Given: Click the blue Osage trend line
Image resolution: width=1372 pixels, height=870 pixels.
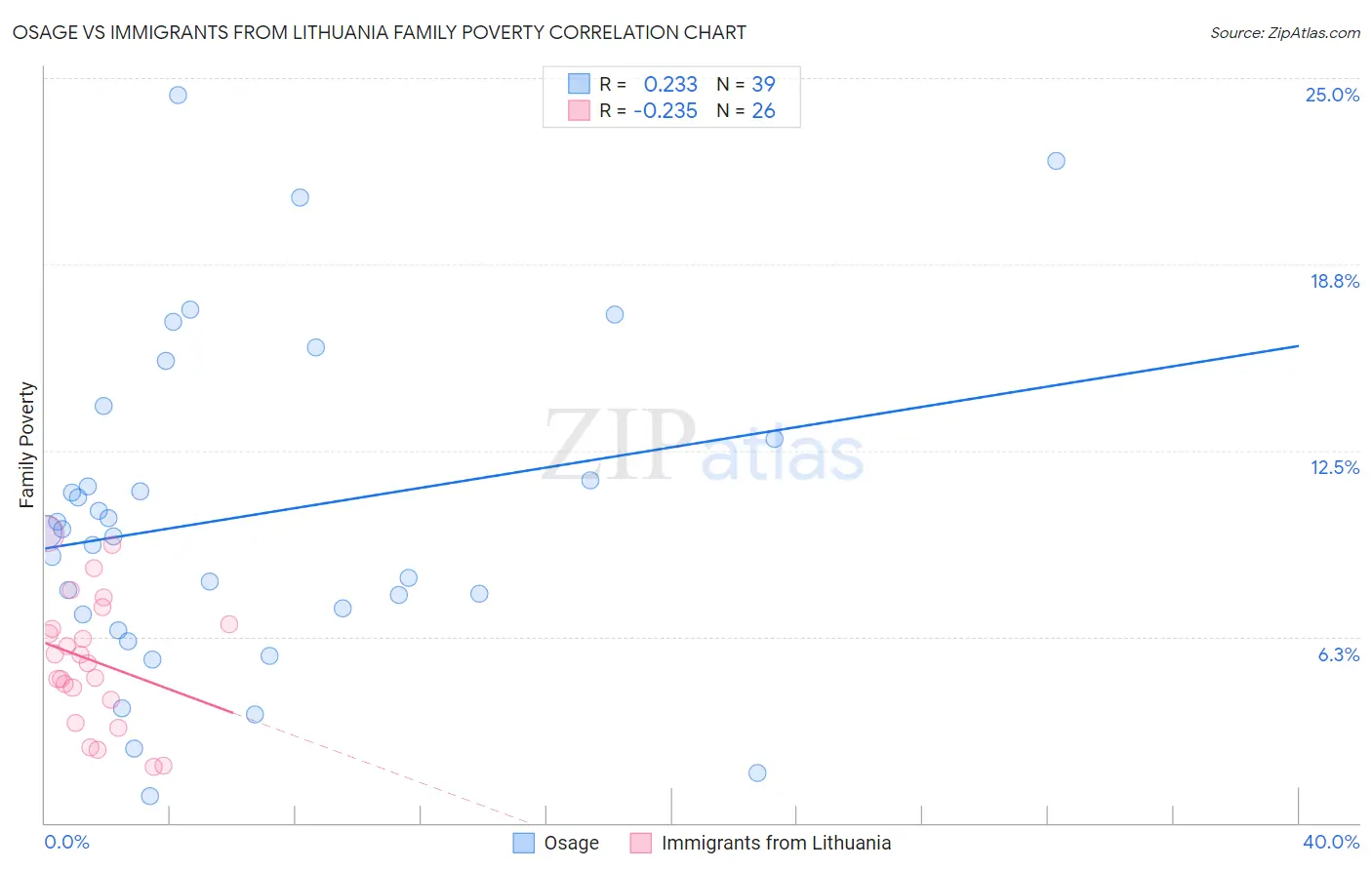Looking at the screenshot, I should 671,447.
